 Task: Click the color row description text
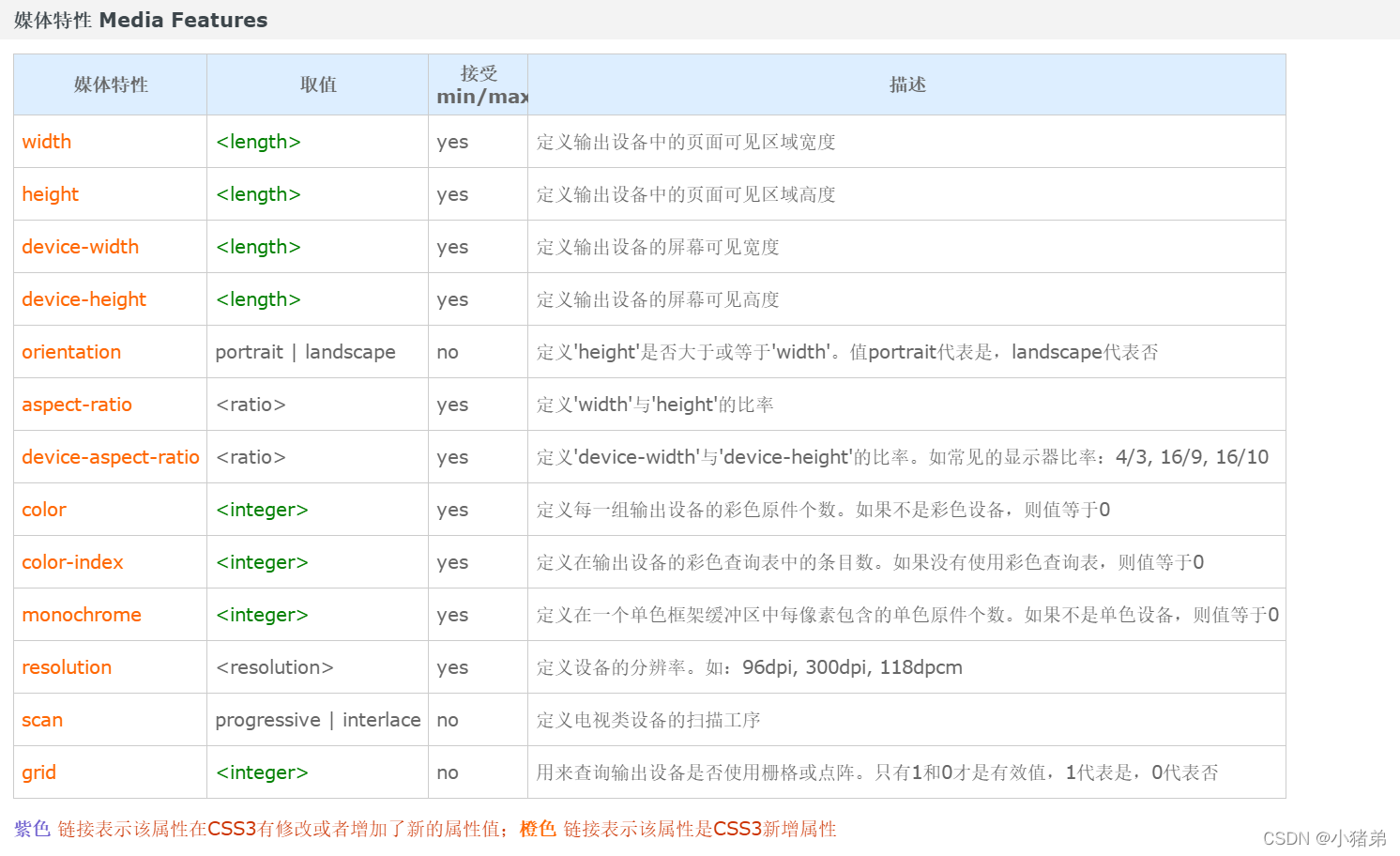823,510
